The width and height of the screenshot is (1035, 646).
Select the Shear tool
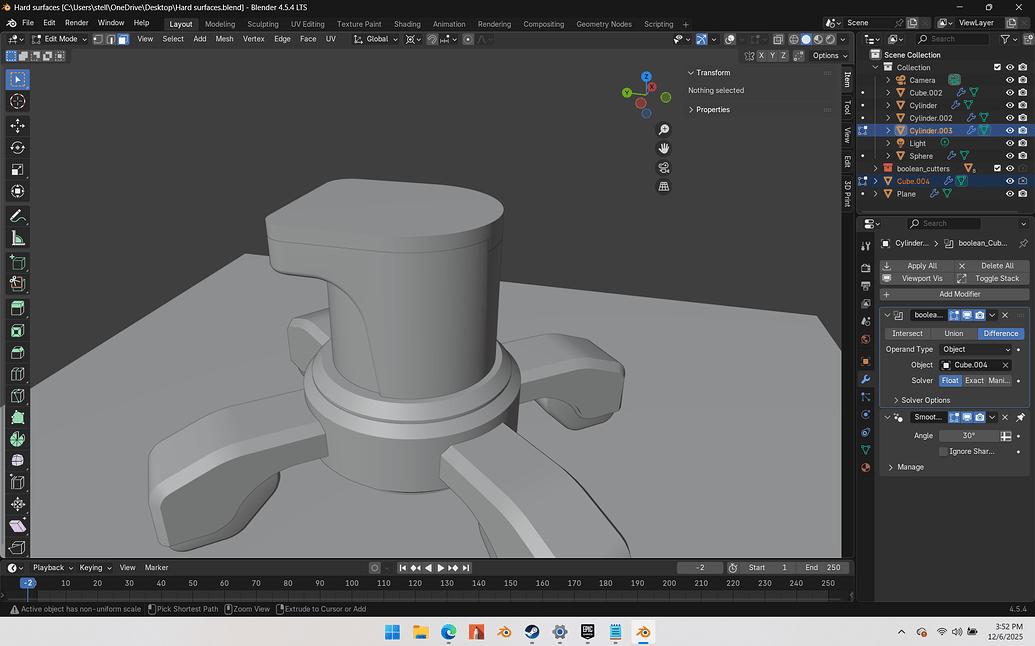point(18,526)
